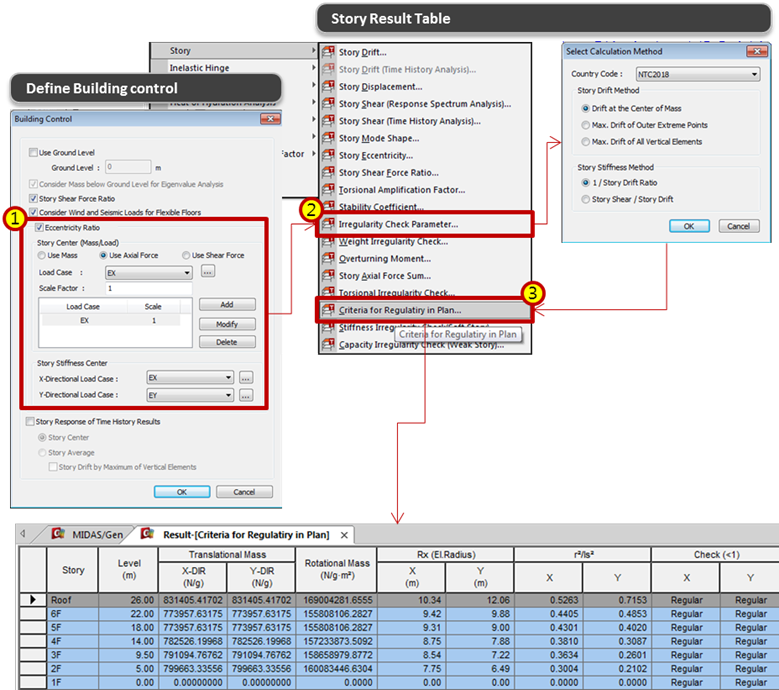
Task: Click Add in Building Control
Action: click(227, 305)
